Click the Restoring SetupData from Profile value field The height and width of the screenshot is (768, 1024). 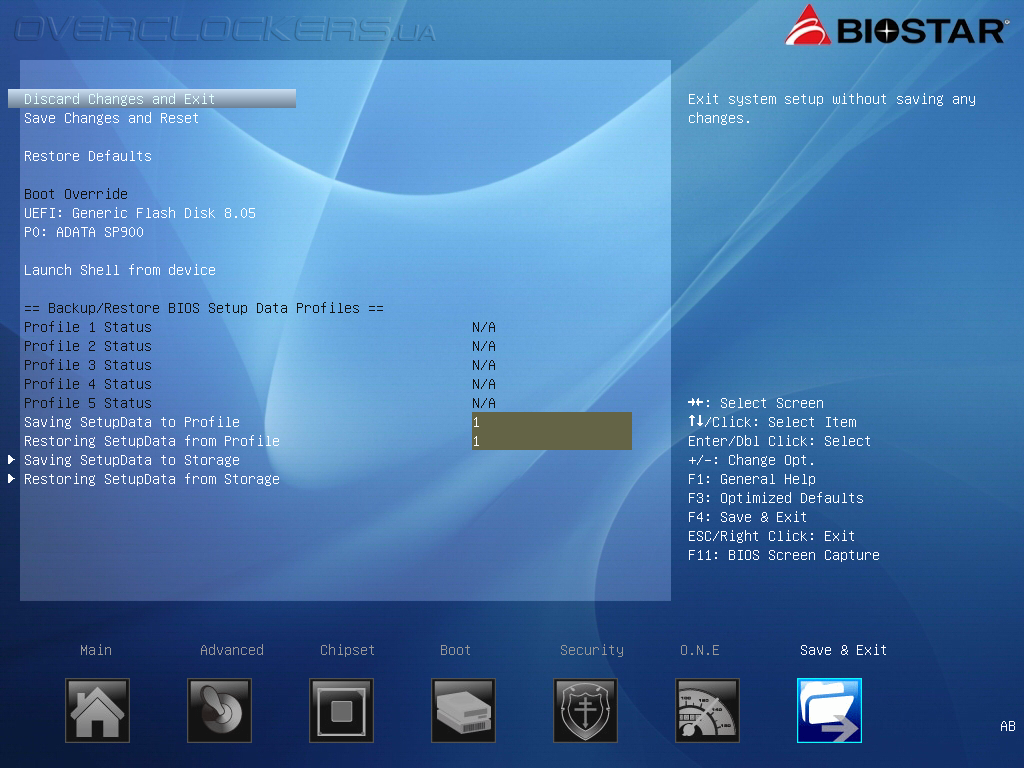click(x=552, y=441)
